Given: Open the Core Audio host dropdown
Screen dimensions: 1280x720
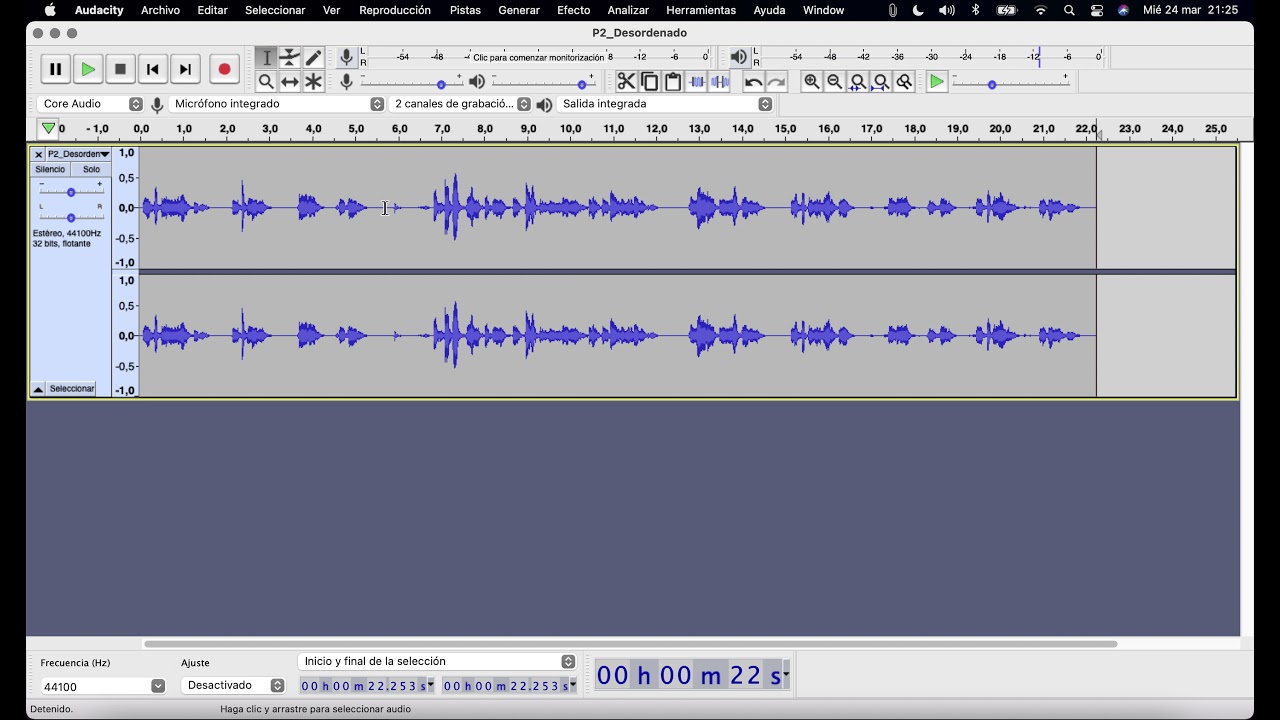Looking at the screenshot, I should [x=91, y=104].
